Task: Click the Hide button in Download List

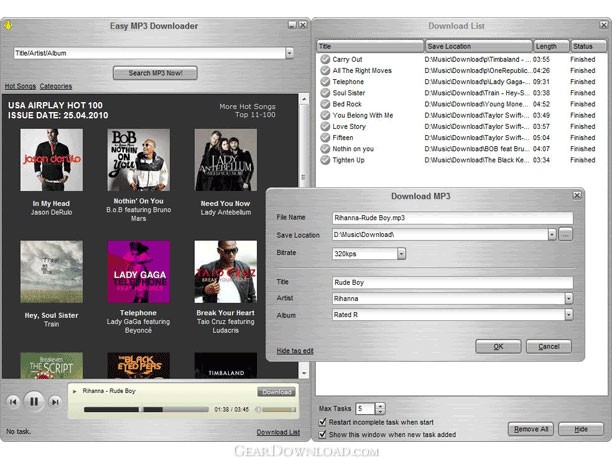Action: pos(581,429)
